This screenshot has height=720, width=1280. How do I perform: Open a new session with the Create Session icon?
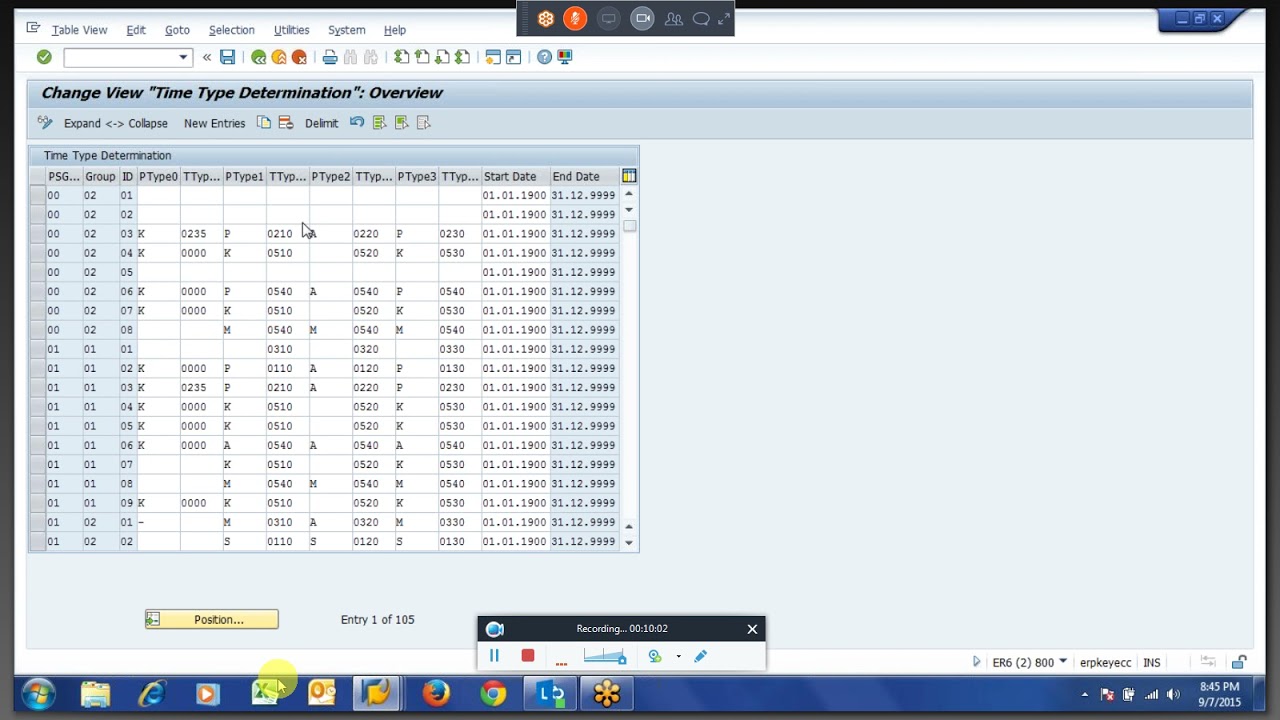[x=493, y=57]
